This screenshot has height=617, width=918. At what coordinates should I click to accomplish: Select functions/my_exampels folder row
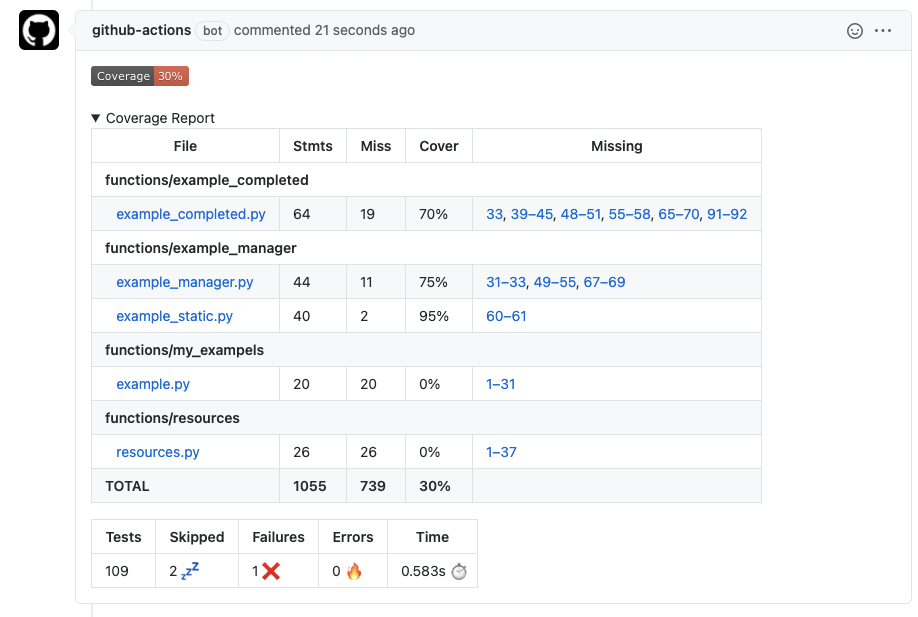pos(426,349)
